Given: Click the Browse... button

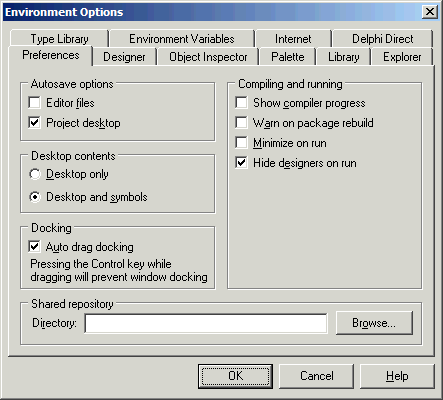Looking at the screenshot, I should 374,323.
